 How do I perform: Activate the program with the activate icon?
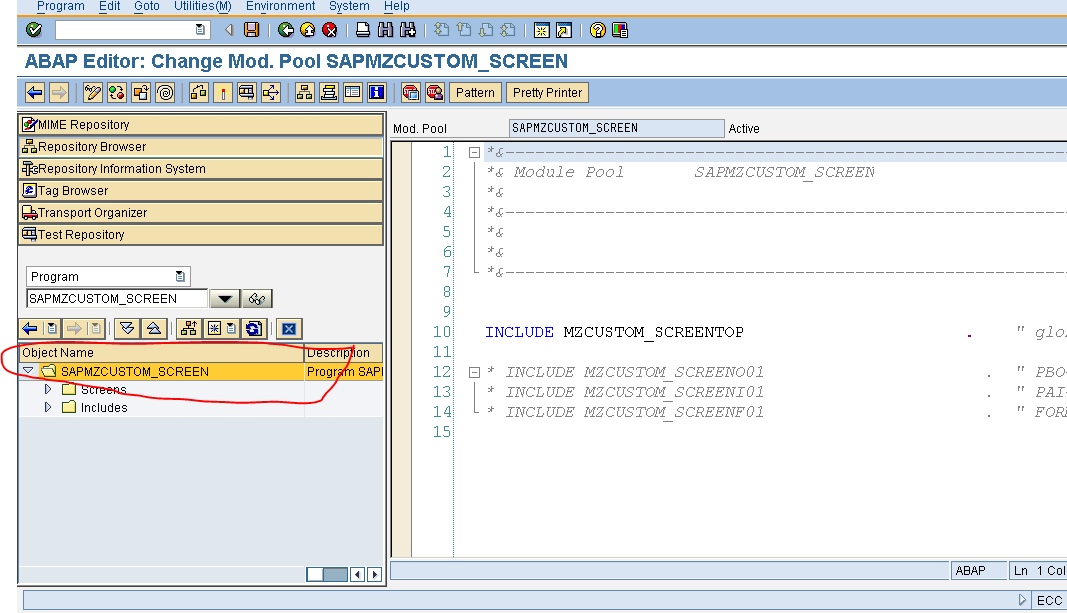tap(139, 92)
